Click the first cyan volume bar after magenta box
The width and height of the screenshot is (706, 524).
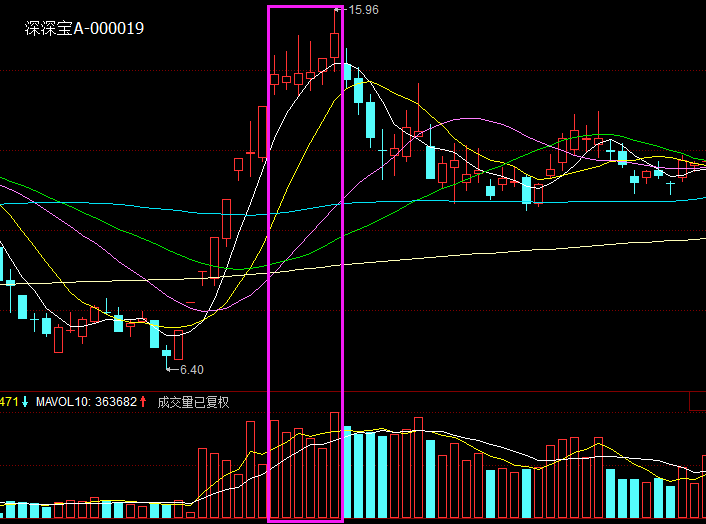(347, 472)
